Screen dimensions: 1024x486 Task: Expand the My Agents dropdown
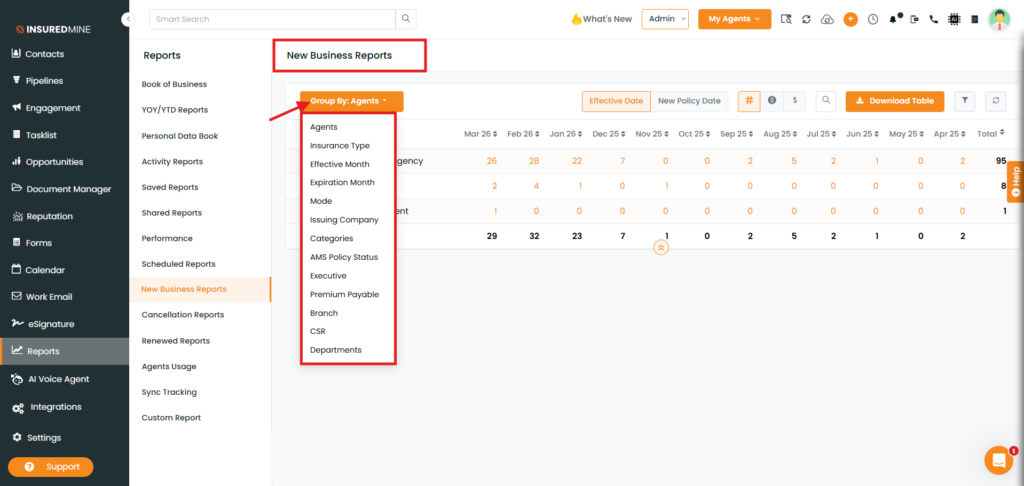[734, 19]
